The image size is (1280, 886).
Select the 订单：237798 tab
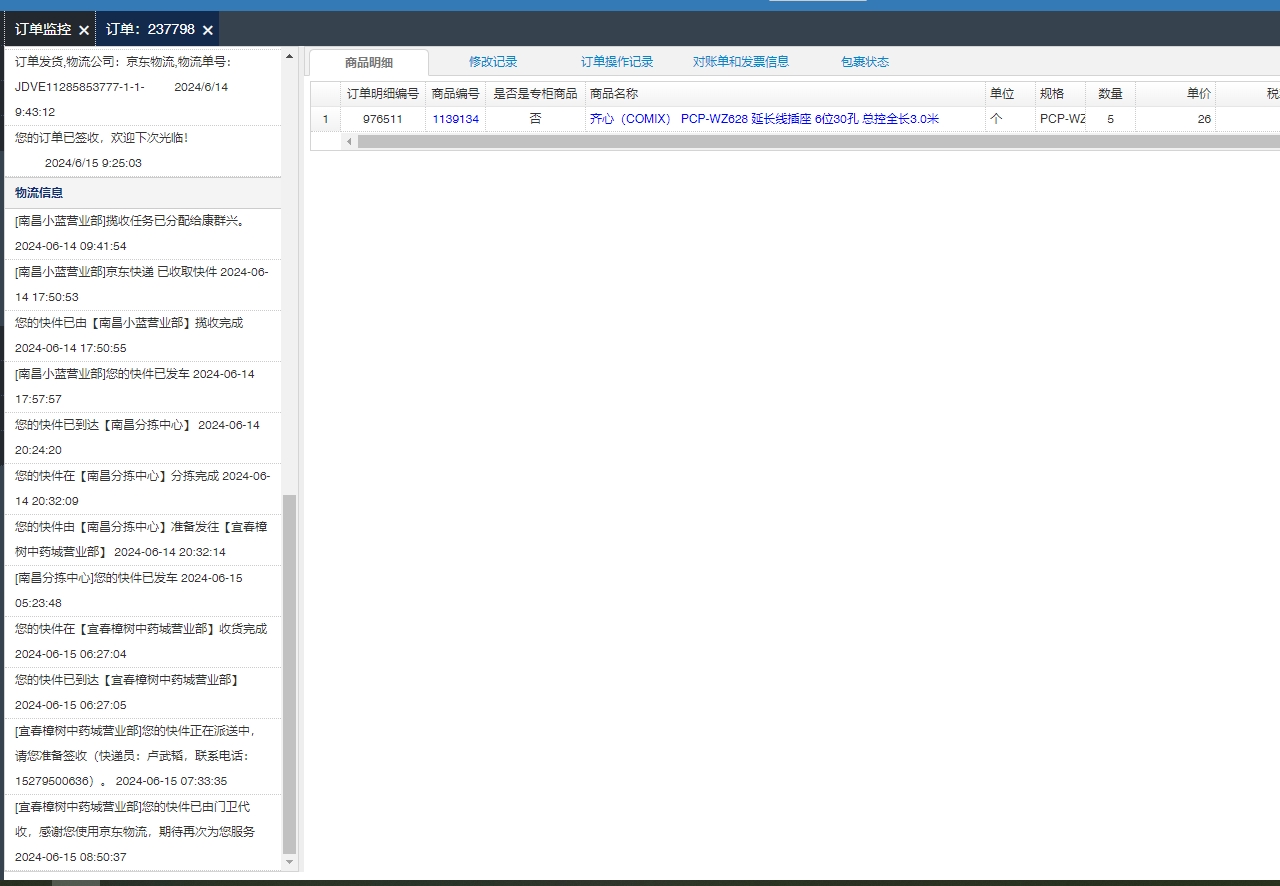150,29
